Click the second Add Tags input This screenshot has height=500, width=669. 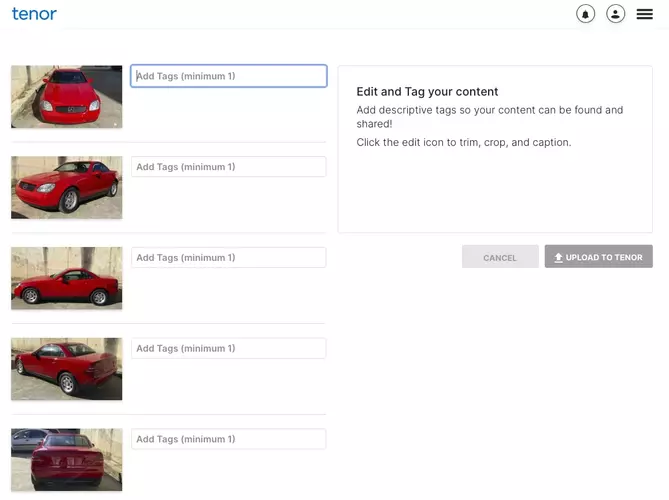228,167
